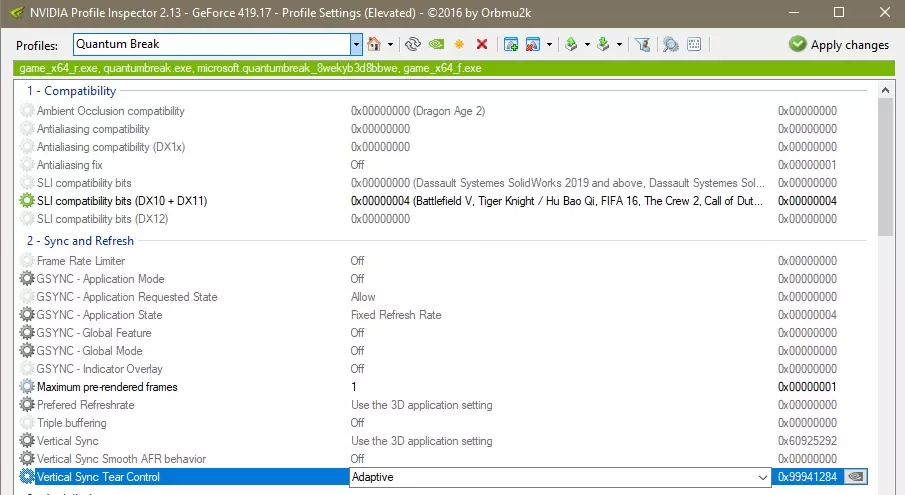The width and height of the screenshot is (905, 495).
Task: Click the gear icon next to SLI compatibility bits (DX10 + DX11)
Action: pos(27,201)
